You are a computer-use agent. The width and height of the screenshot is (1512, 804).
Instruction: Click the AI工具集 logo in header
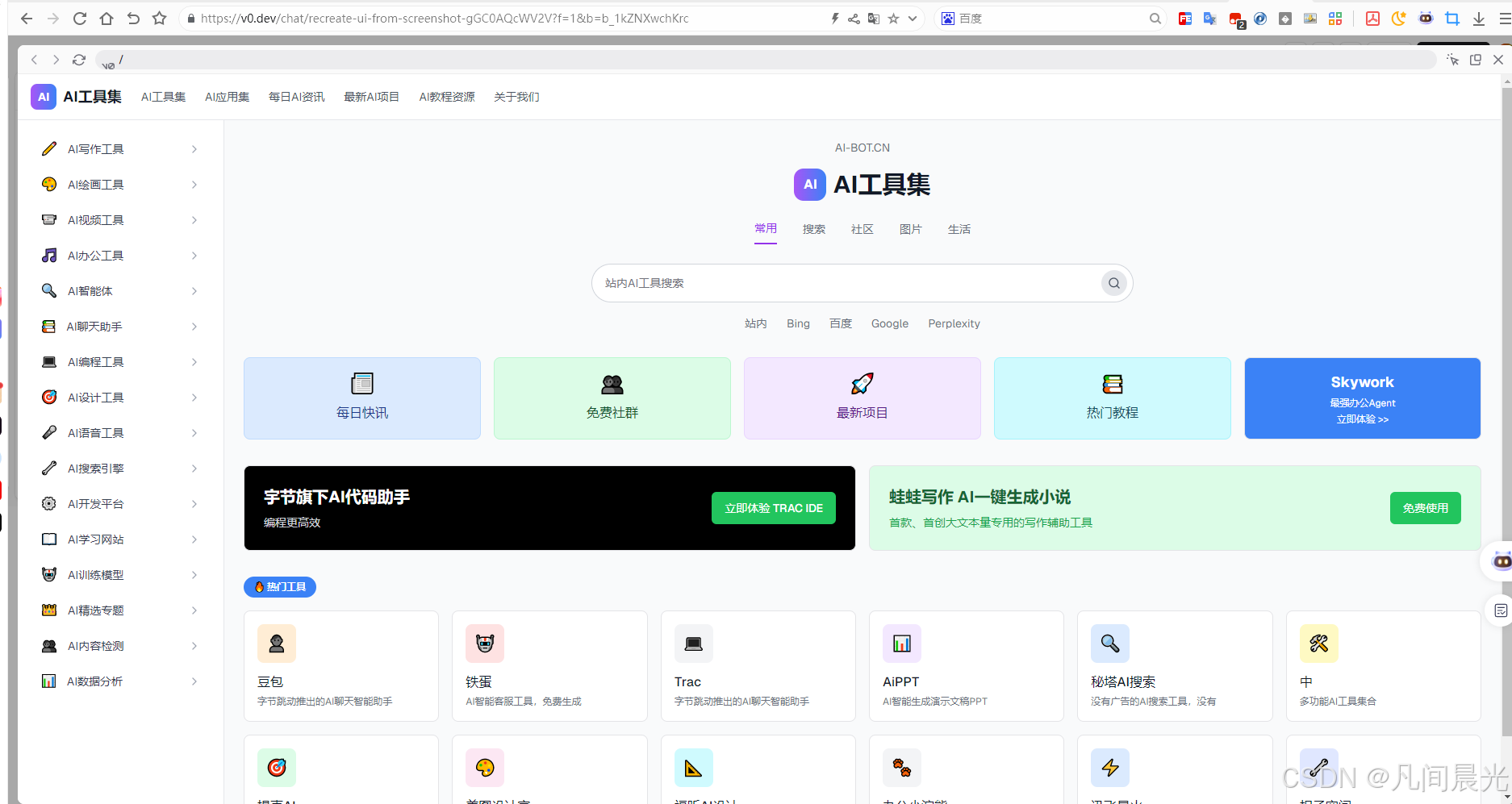pyautogui.click(x=77, y=97)
